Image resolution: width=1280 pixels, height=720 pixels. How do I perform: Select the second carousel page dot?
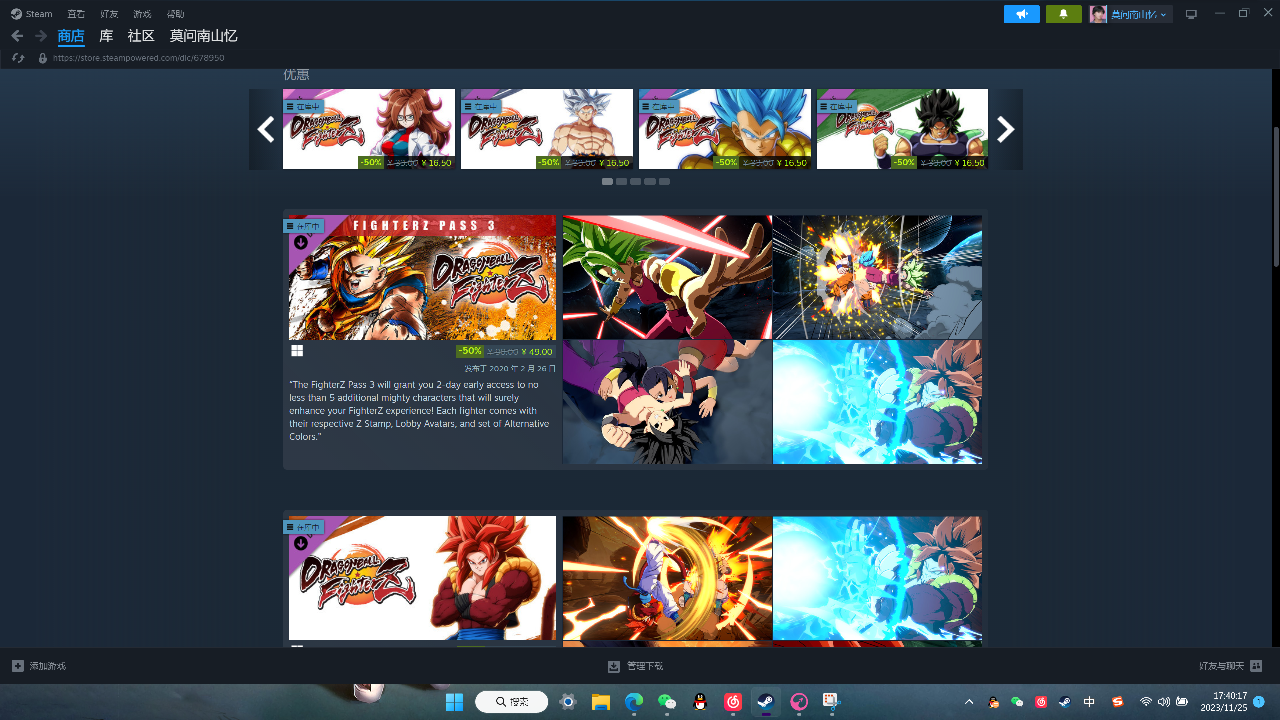click(621, 182)
